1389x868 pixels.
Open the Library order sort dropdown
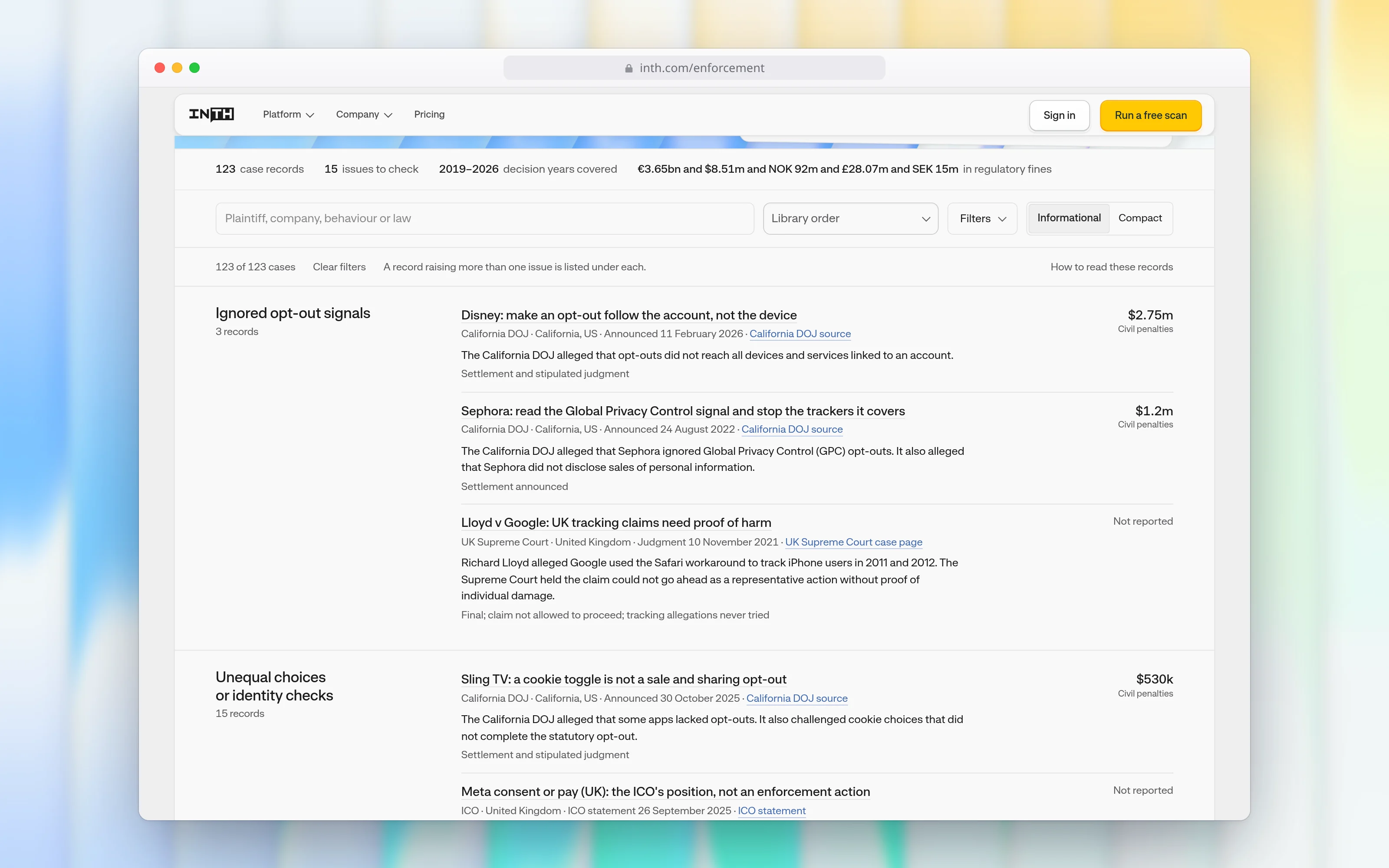coord(850,218)
